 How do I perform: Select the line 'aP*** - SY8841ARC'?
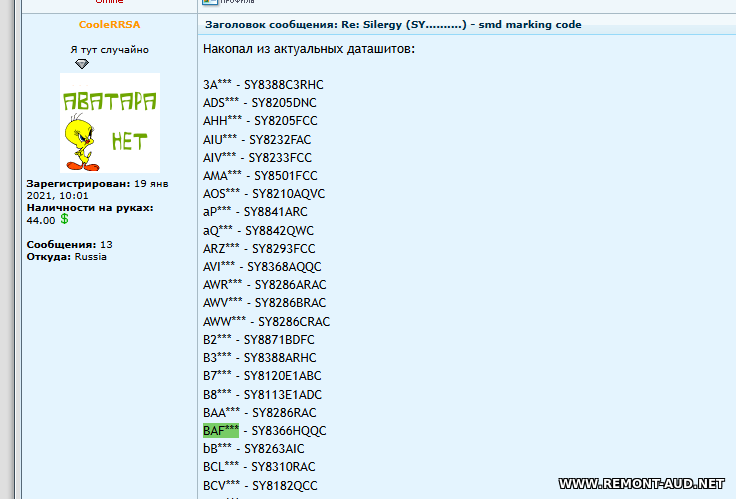click(255, 212)
